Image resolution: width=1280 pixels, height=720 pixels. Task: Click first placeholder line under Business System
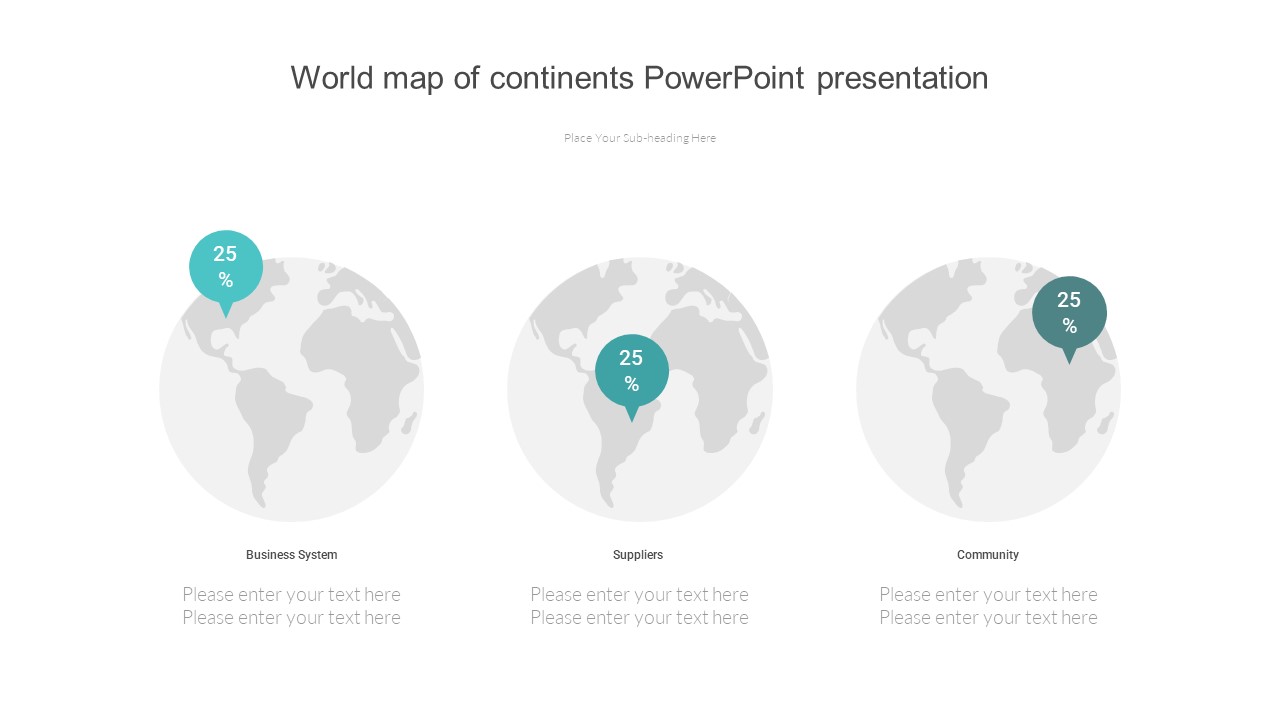[x=291, y=594]
